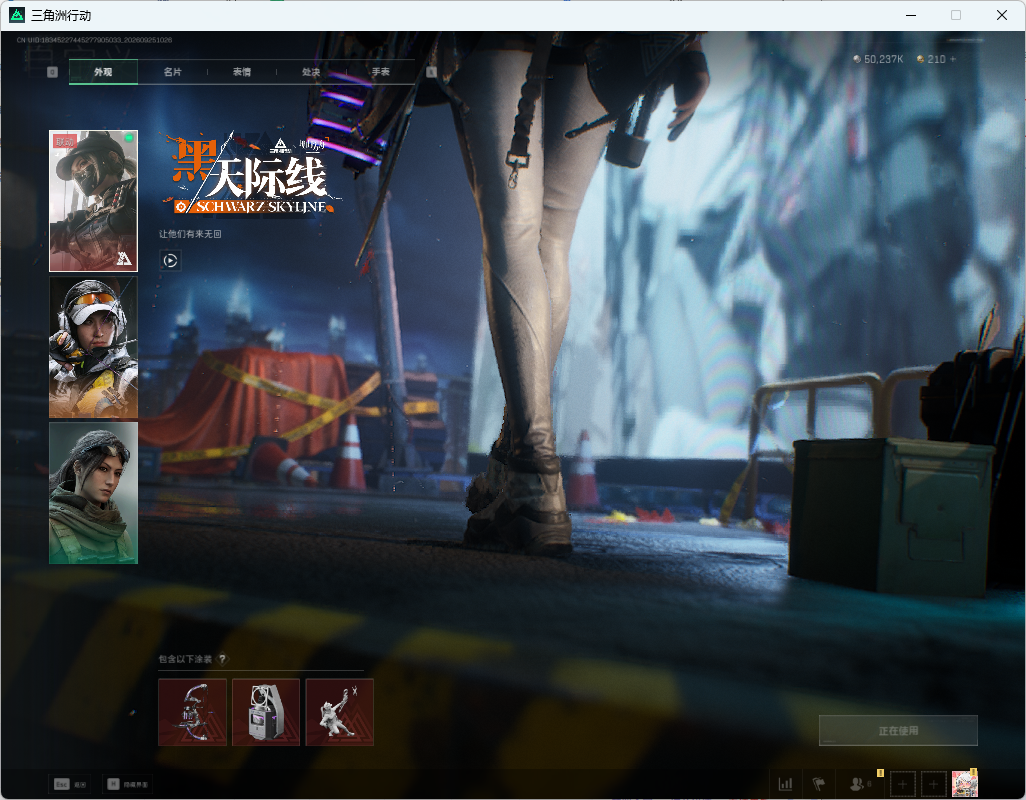
Task: Close the 三角洲行动 window
Action: tap(1002, 15)
